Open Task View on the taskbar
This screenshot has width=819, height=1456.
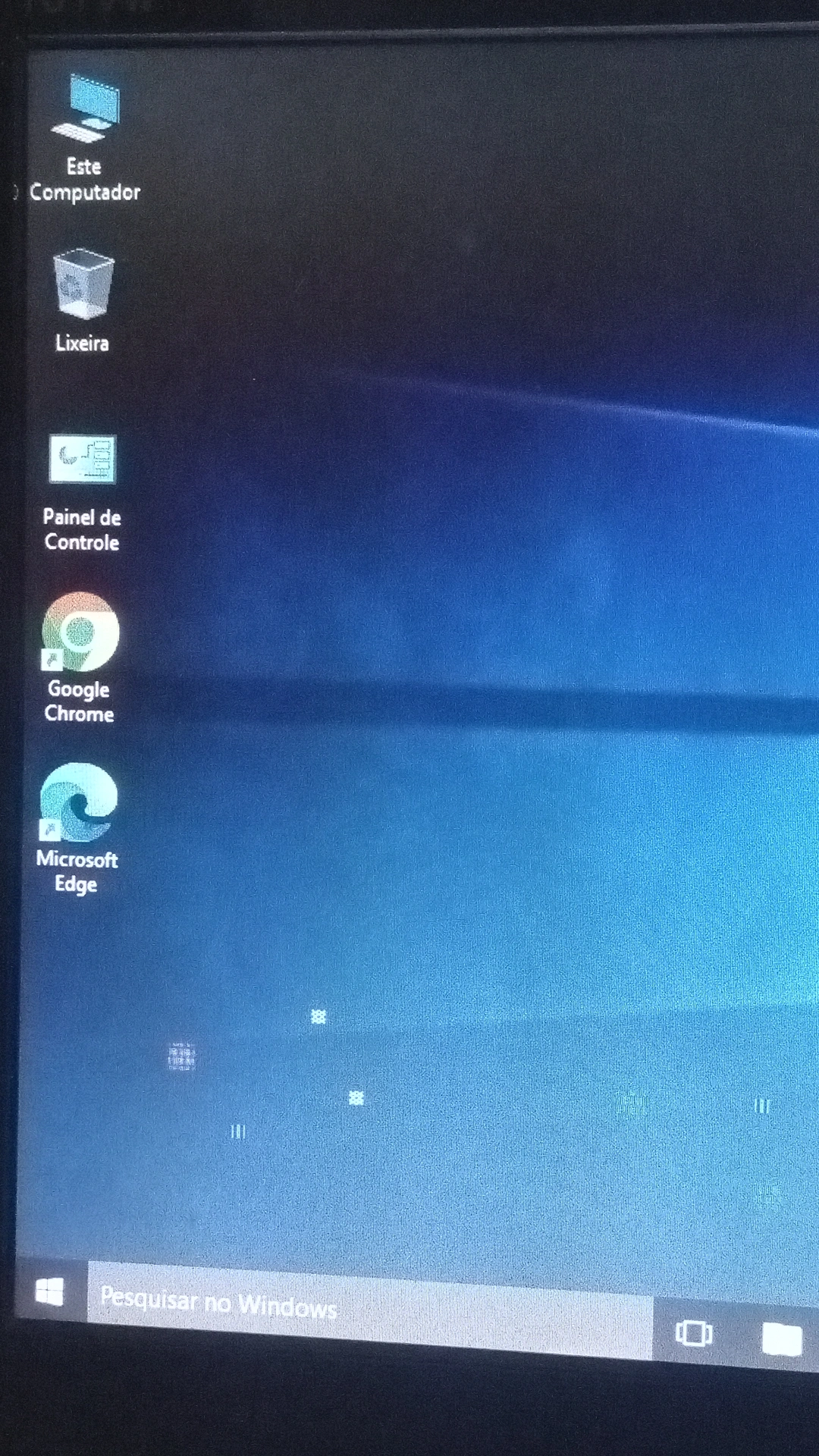(x=694, y=1333)
